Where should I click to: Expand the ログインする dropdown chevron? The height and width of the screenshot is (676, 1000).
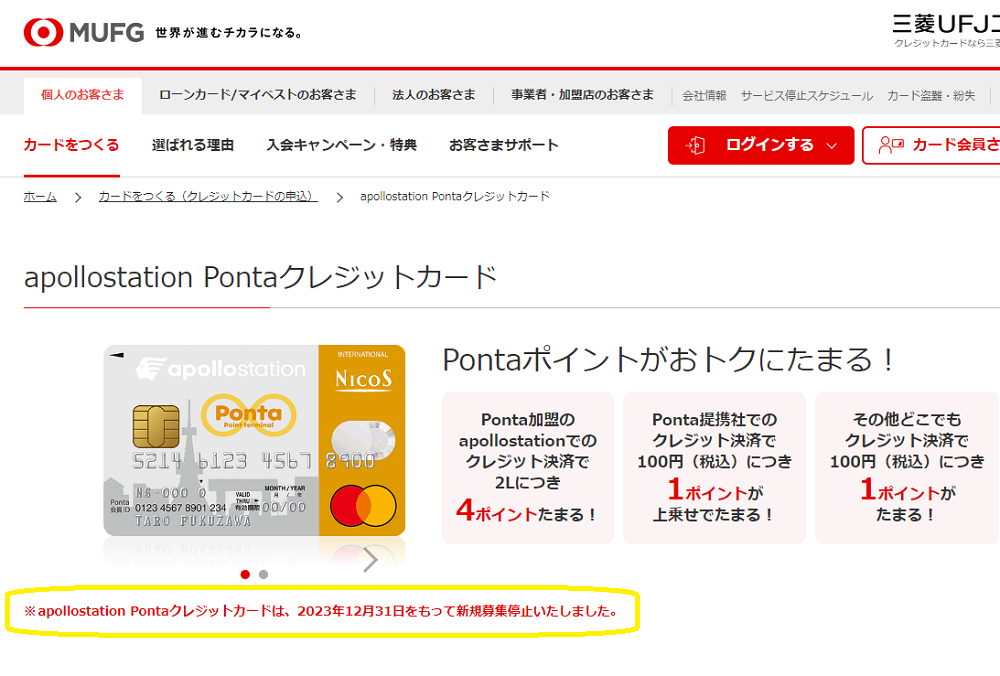click(x=832, y=145)
